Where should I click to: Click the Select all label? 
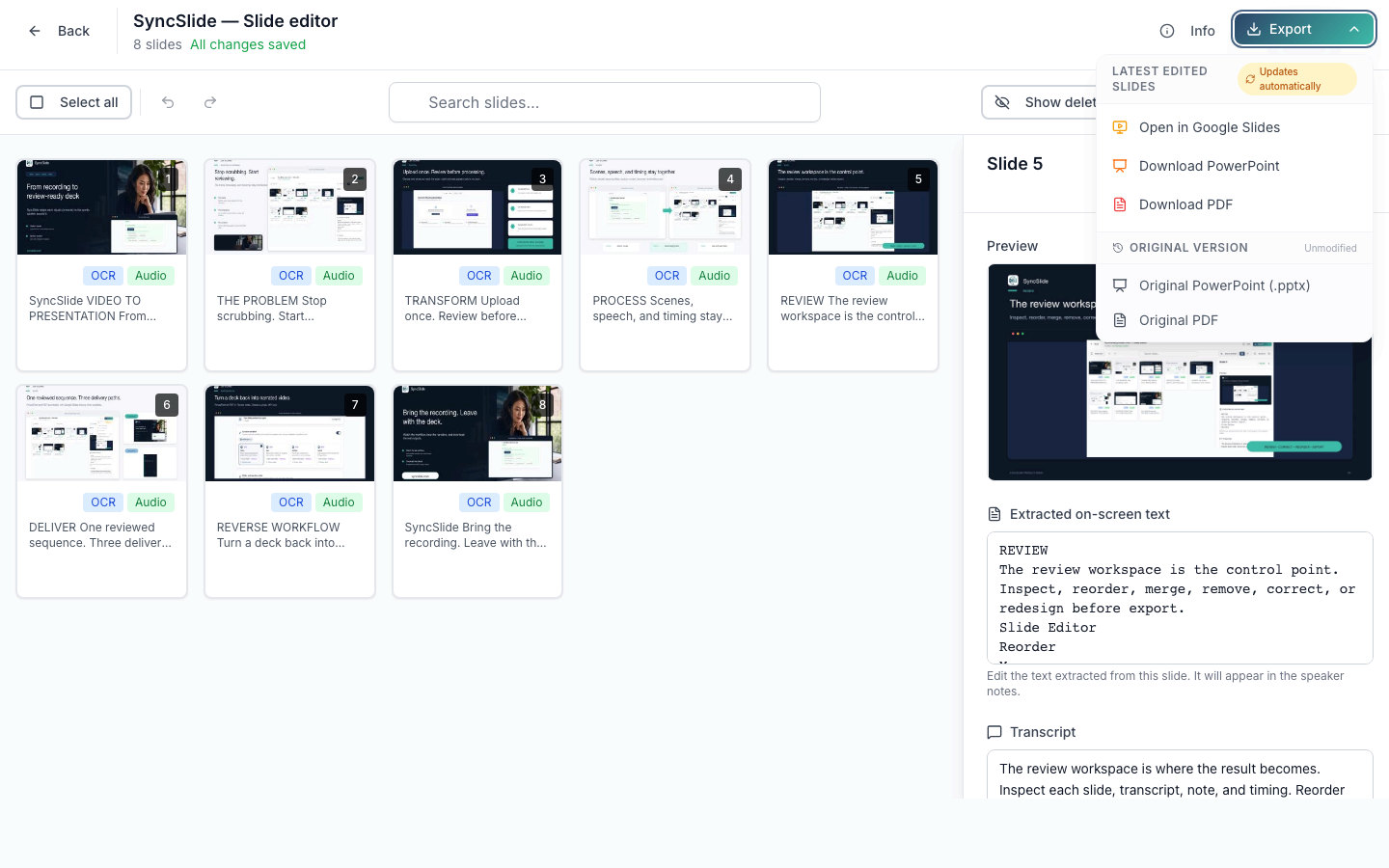click(x=89, y=102)
